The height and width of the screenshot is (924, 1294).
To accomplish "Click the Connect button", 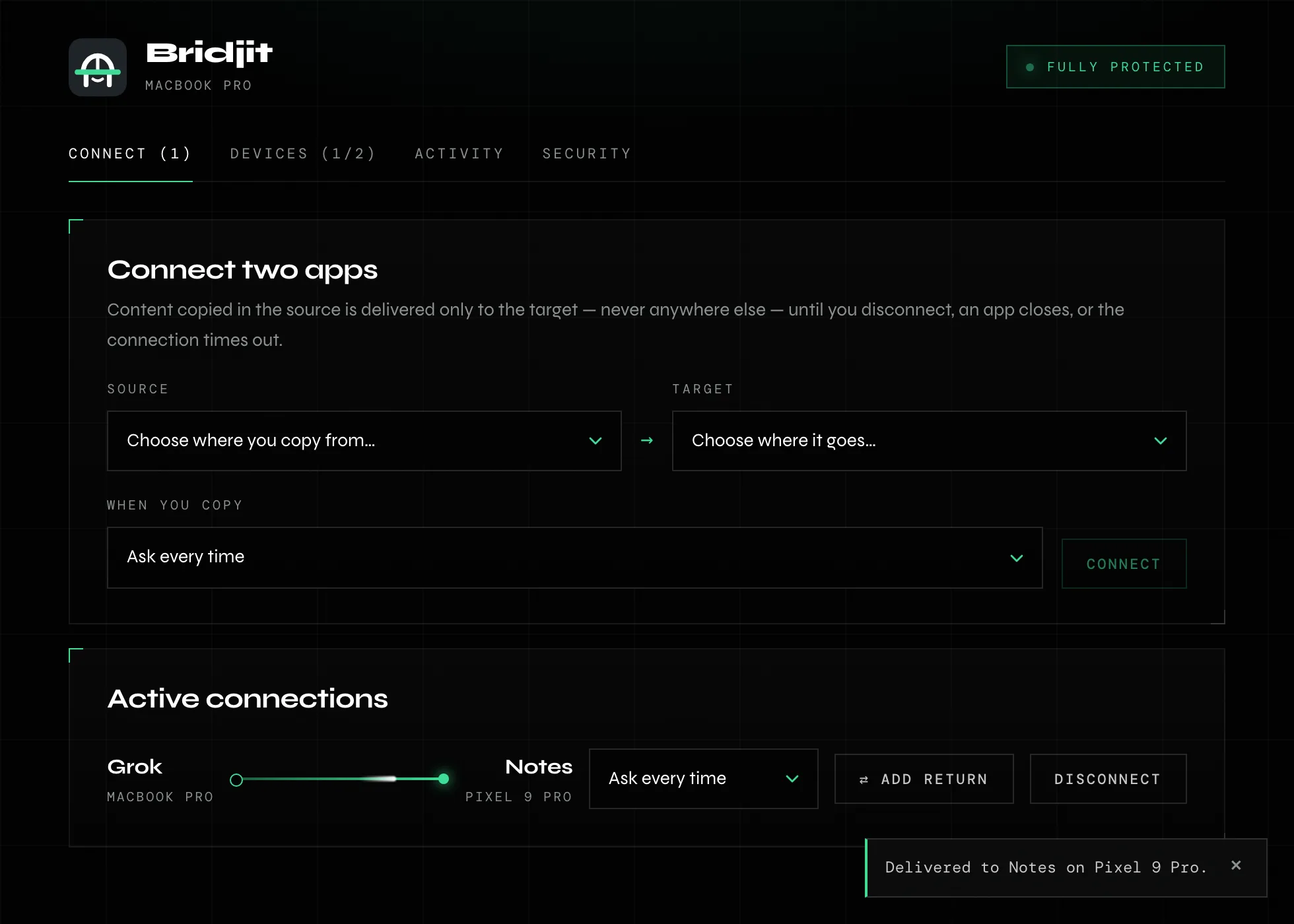I will [1124, 564].
